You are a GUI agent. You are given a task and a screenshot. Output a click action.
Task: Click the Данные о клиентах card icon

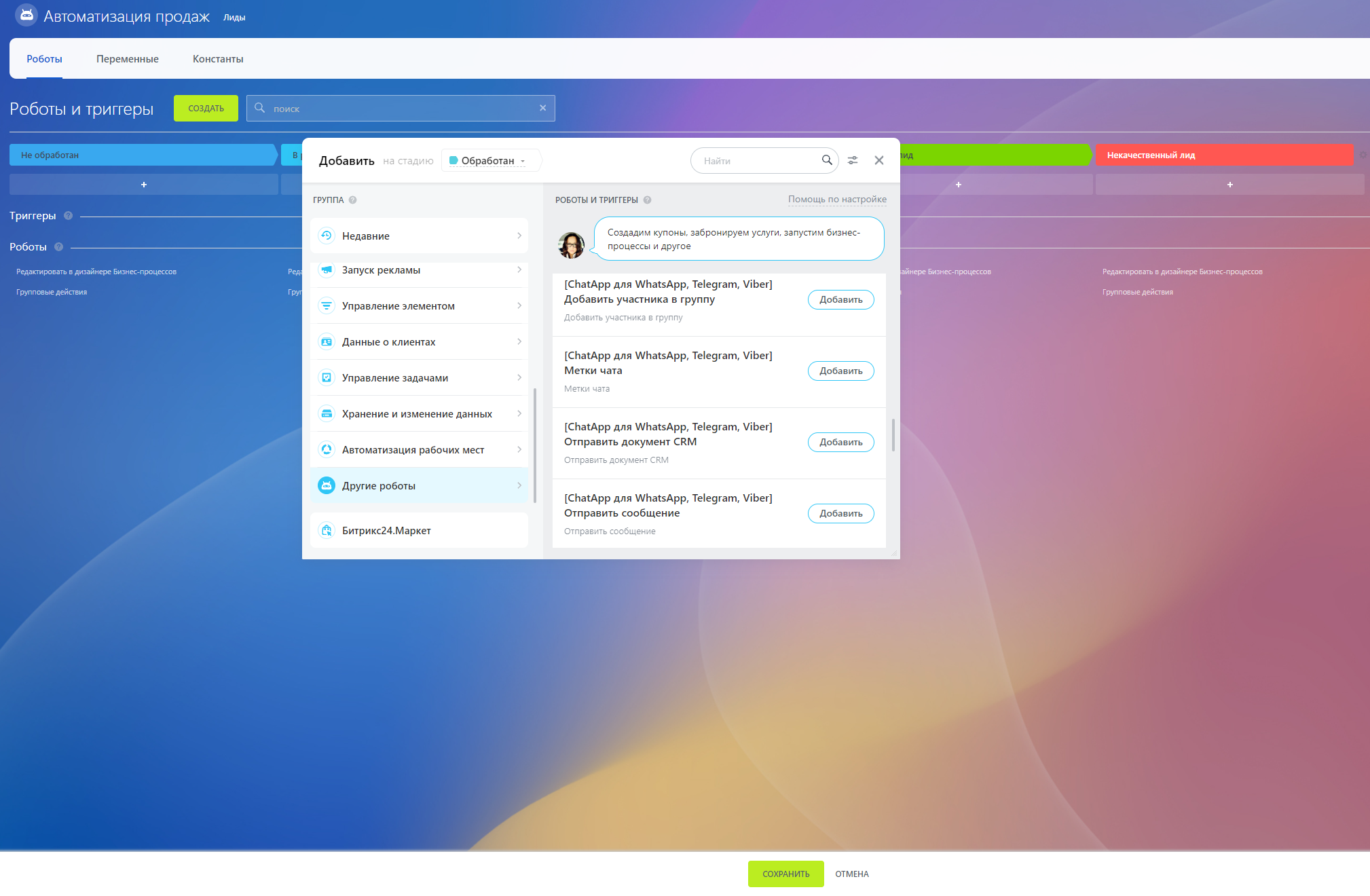[x=327, y=342]
